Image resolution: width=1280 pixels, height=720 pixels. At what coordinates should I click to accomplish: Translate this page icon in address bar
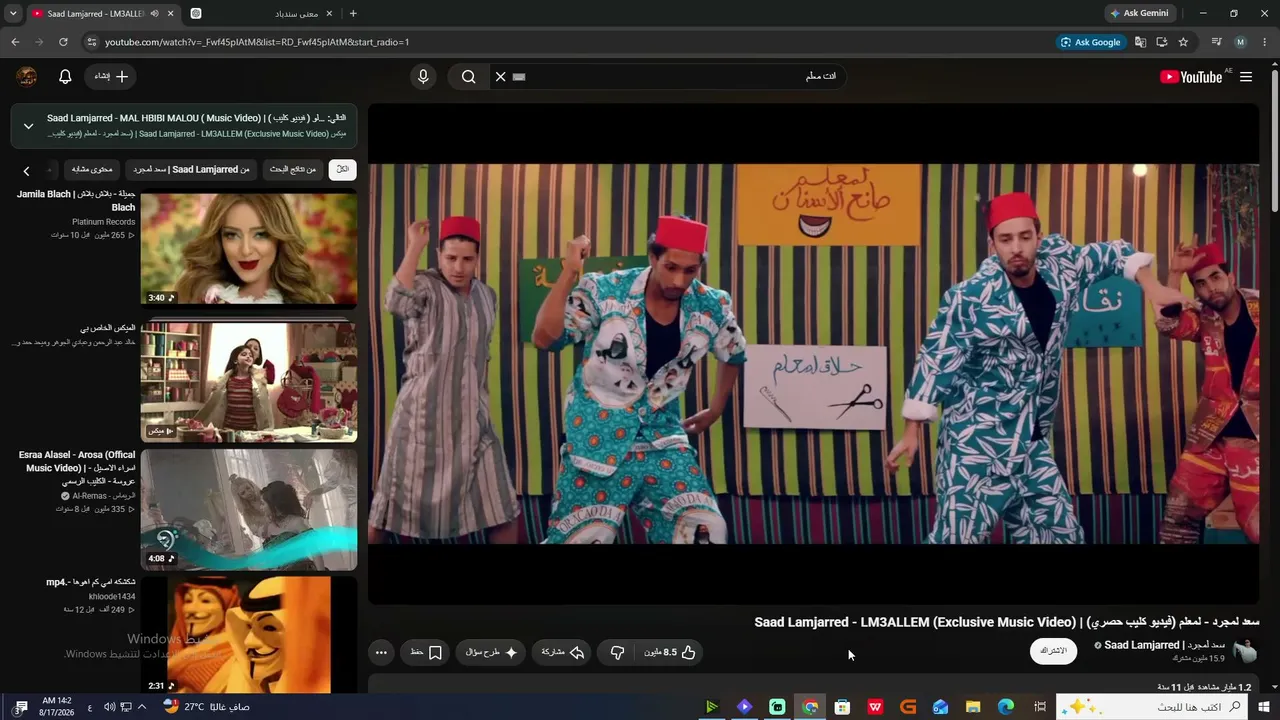[x=1140, y=42]
